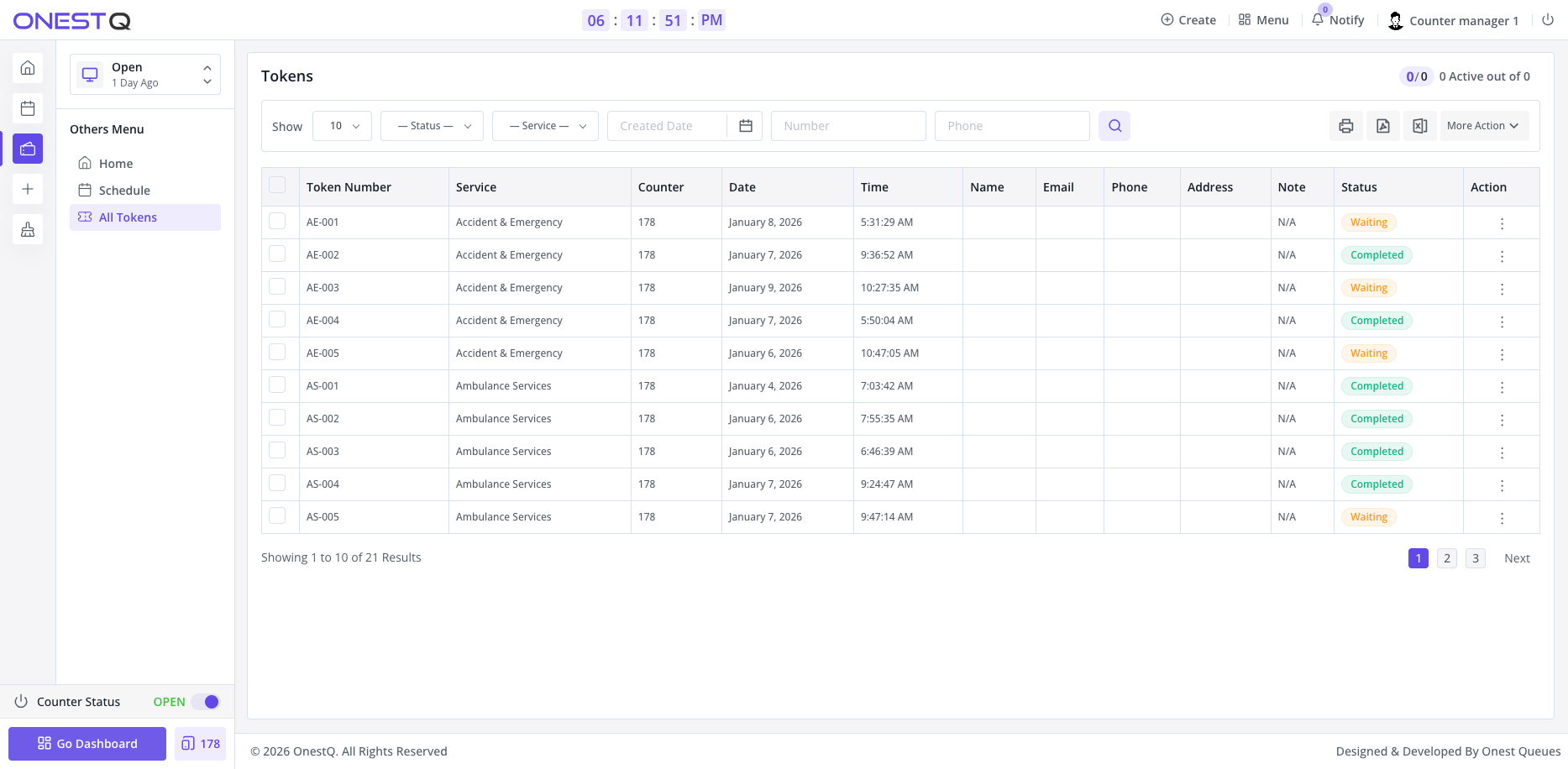Open the calendar icon in left rail
The height and width of the screenshot is (769, 1568).
28,108
